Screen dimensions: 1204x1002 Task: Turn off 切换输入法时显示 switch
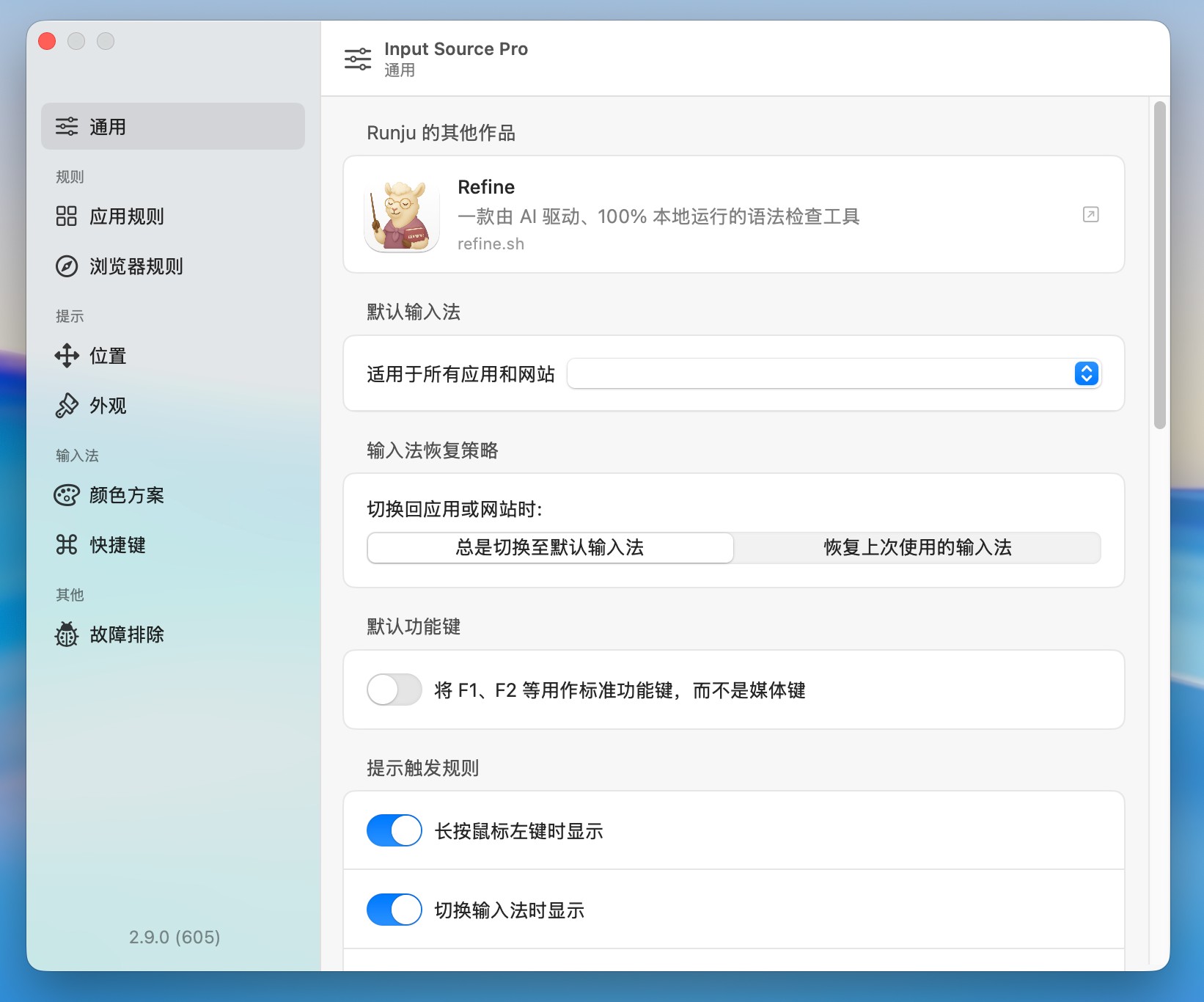394,910
